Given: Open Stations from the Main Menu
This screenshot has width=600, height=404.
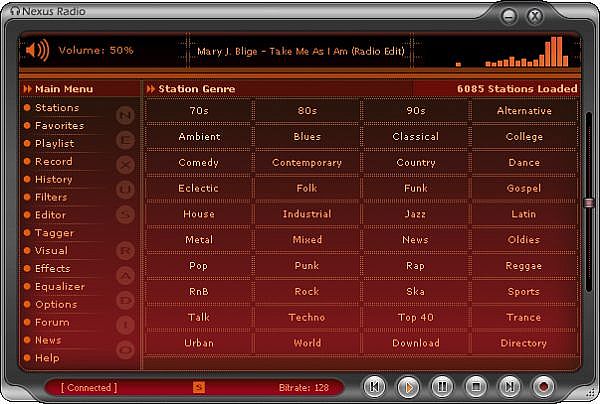Looking at the screenshot, I should (x=57, y=108).
